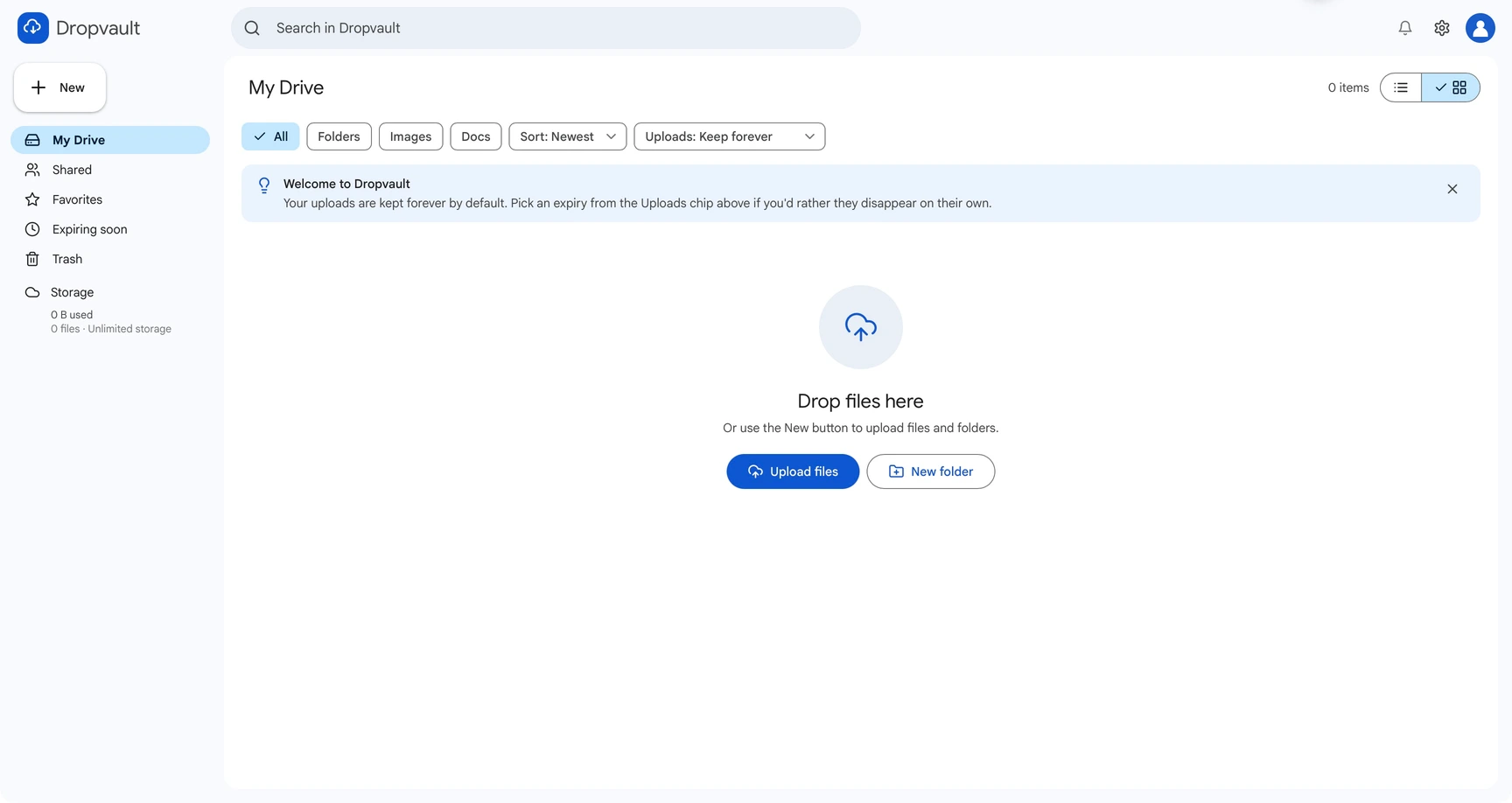Open the notifications bell
Image resolution: width=1512 pixels, height=803 pixels.
(1405, 28)
